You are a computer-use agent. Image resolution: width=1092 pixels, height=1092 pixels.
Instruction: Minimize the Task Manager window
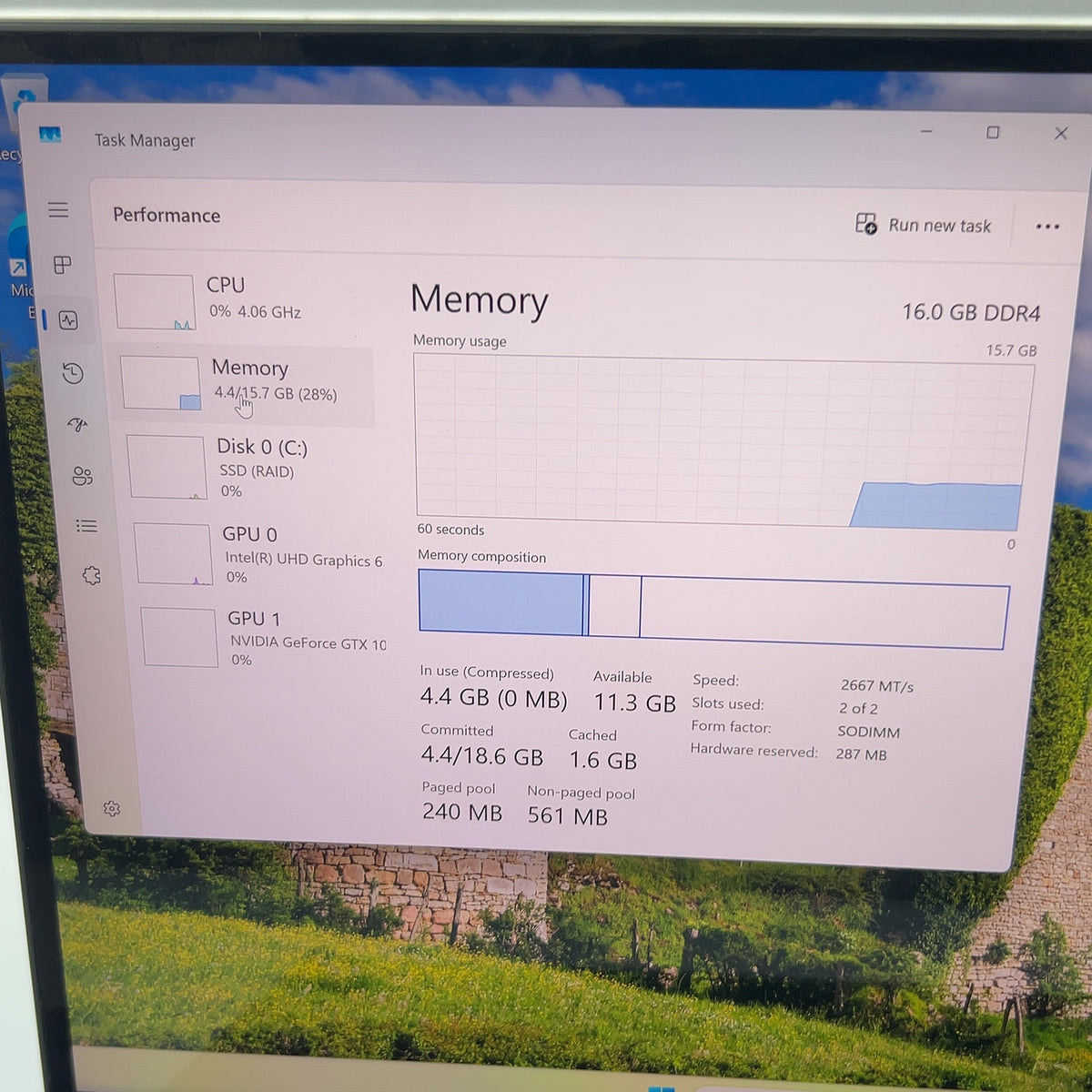[x=926, y=131]
